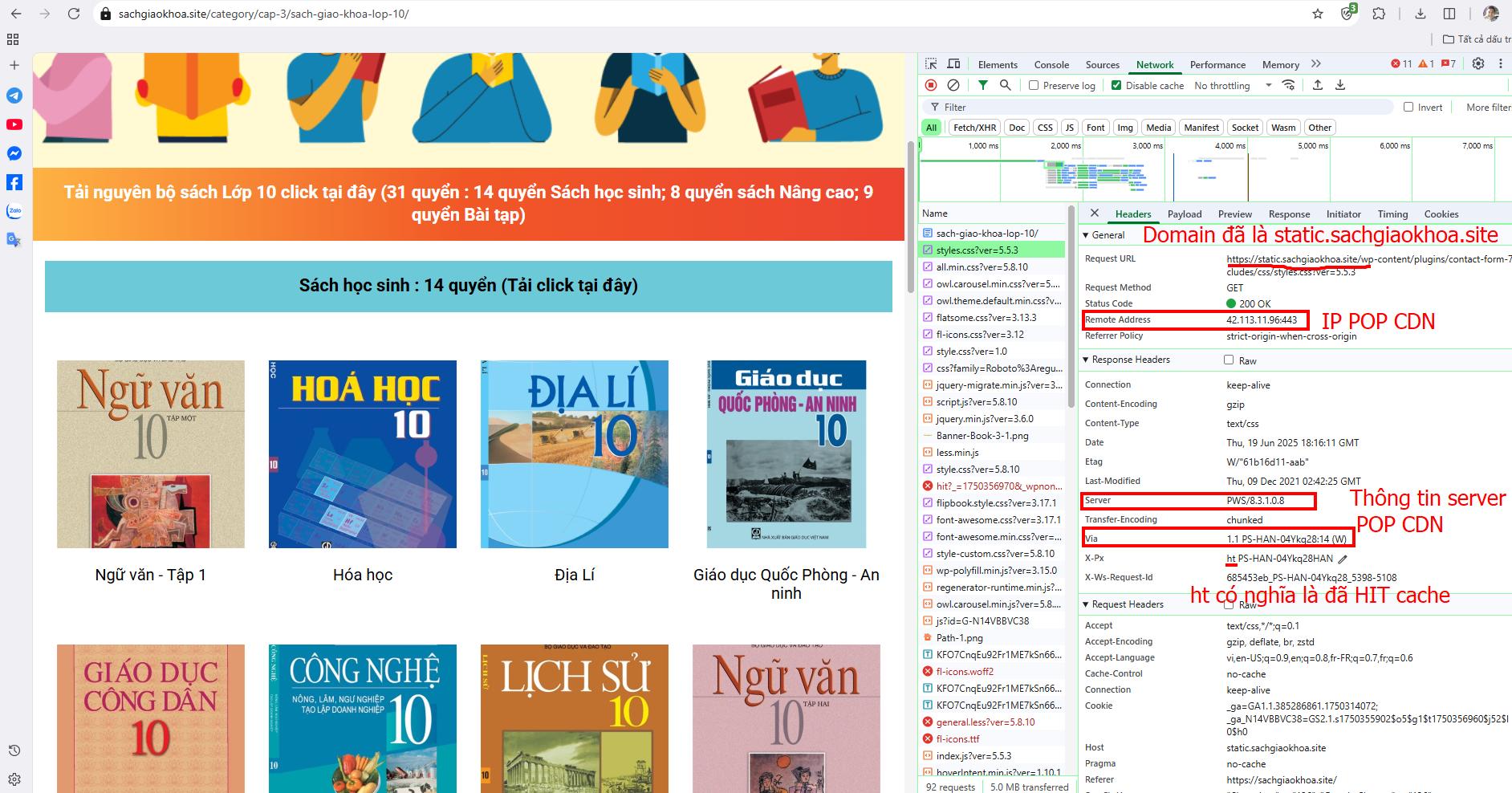Activate the inspect element picker icon

931,64
